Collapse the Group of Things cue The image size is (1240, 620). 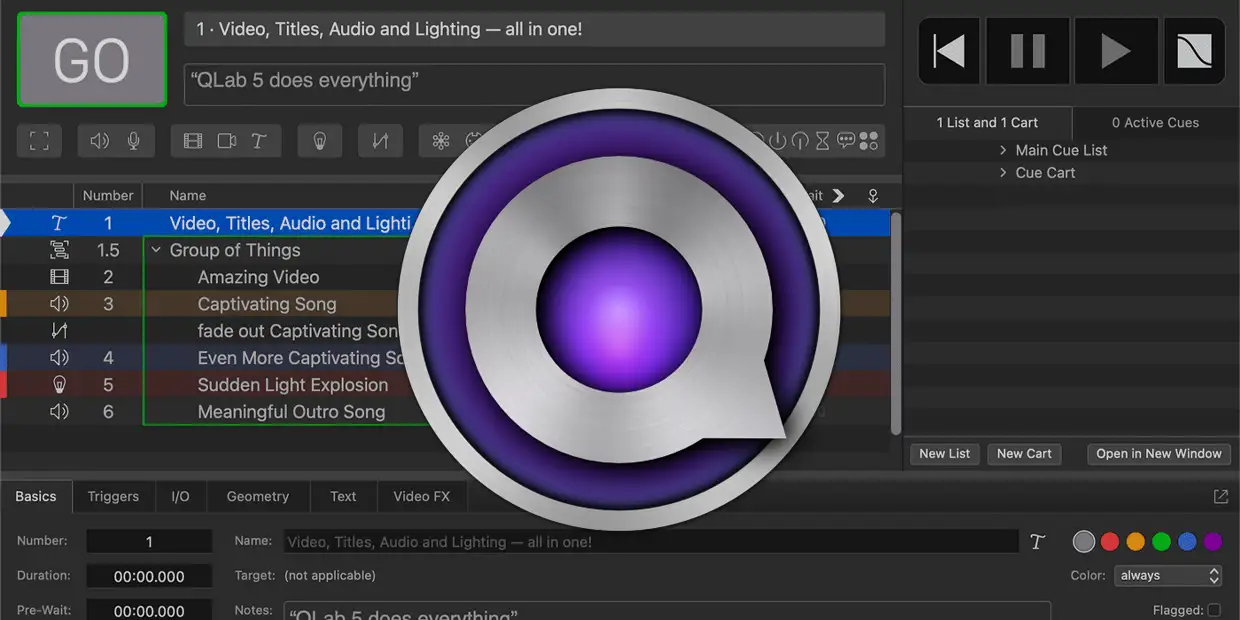[156, 250]
